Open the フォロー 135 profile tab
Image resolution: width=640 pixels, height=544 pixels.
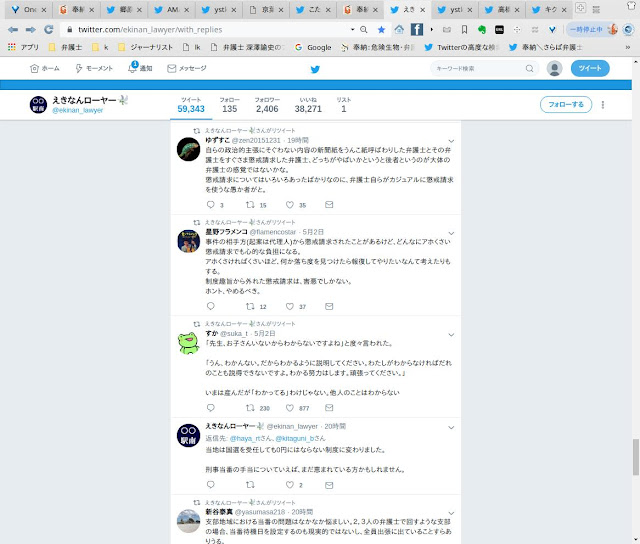(x=230, y=105)
